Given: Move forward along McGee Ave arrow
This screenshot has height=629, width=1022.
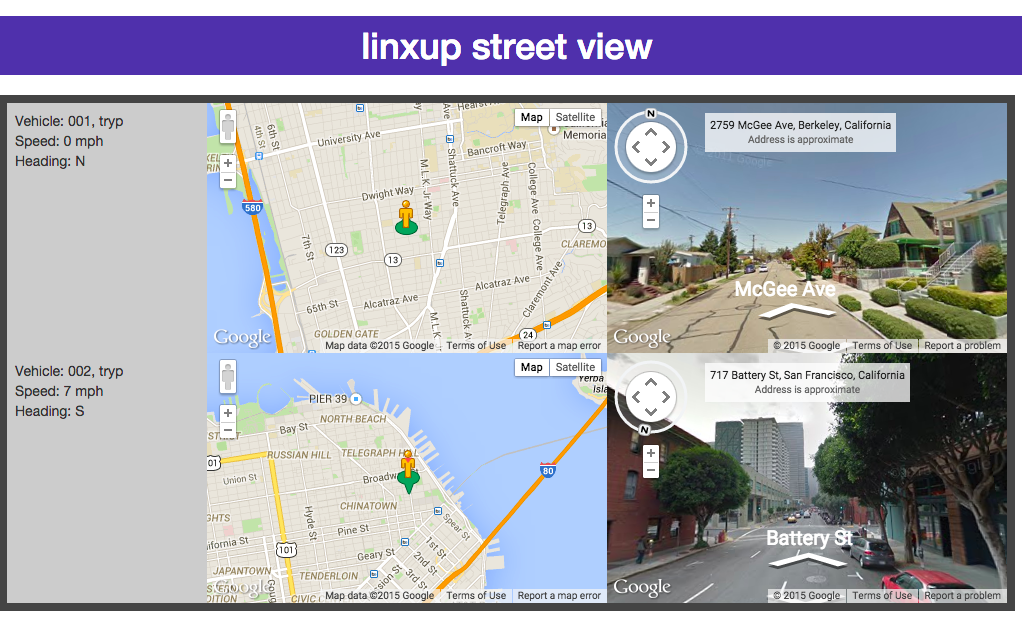Looking at the screenshot, I should tap(796, 311).
